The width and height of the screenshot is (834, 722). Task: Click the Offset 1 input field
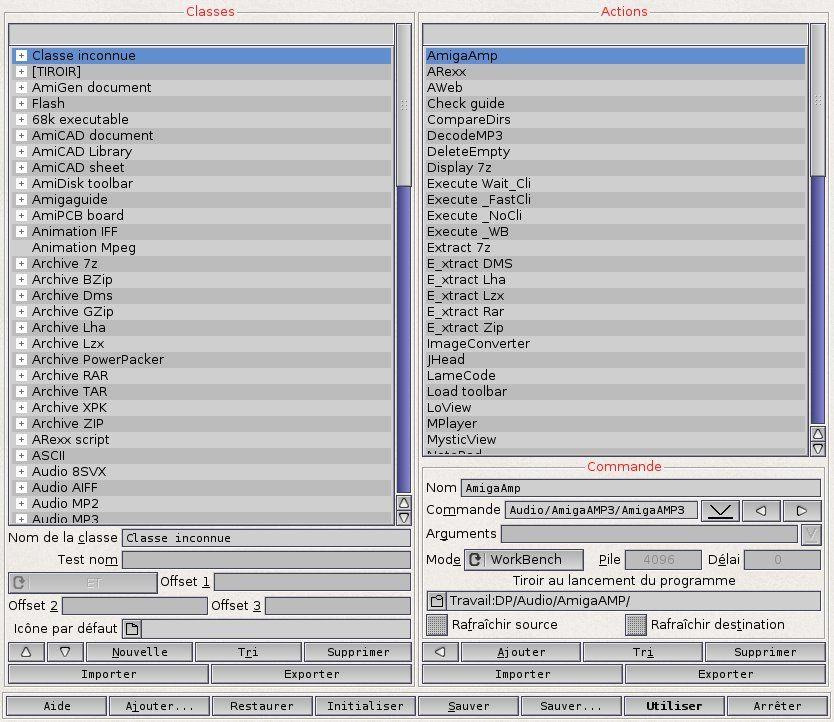click(x=313, y=582)
